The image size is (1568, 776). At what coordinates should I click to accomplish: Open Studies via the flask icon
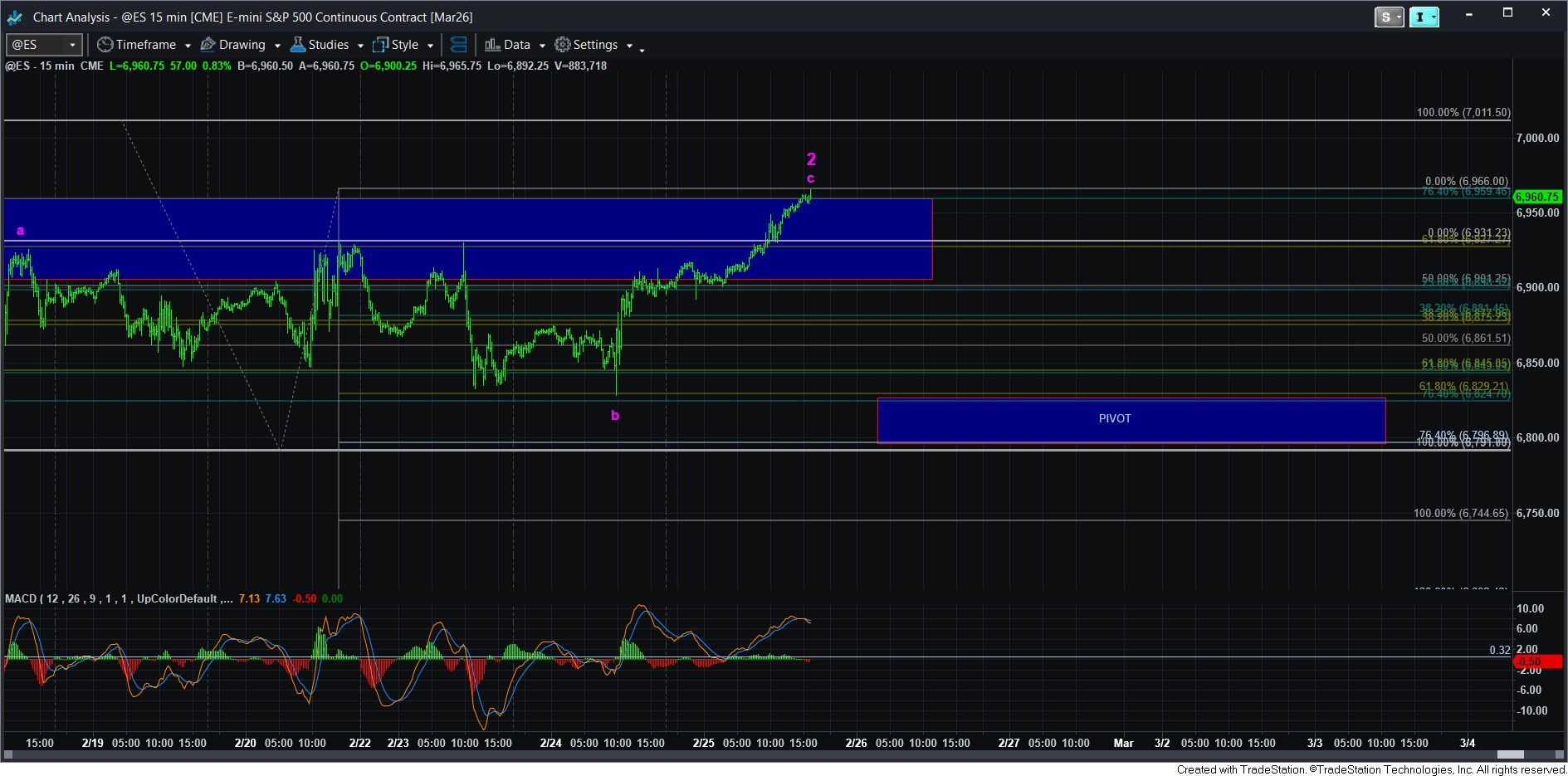[x=297, y=45]
